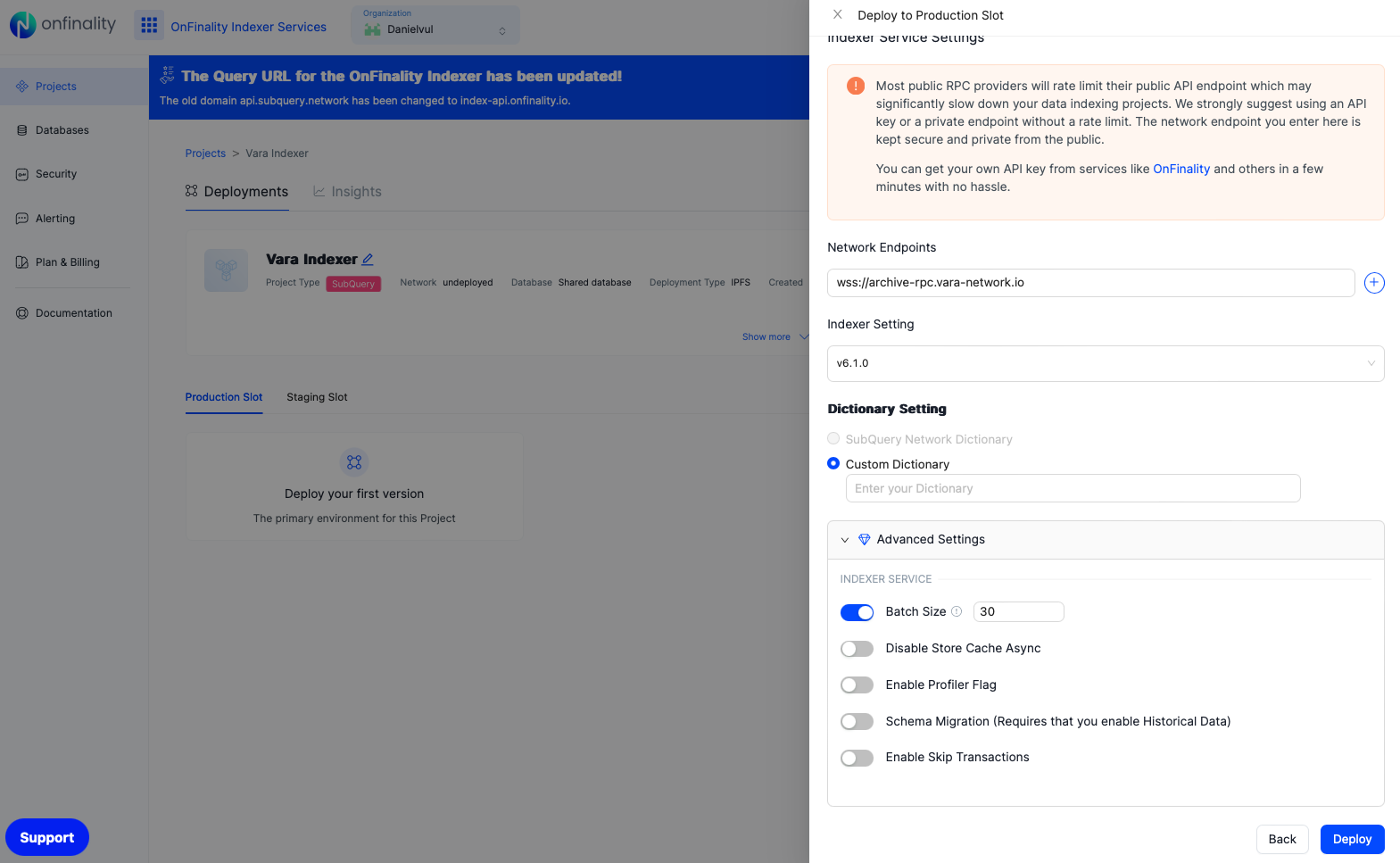Open the Indexer Setting version dropdown
This screenshot has width=1400, height=863.
pos(1105,363)
